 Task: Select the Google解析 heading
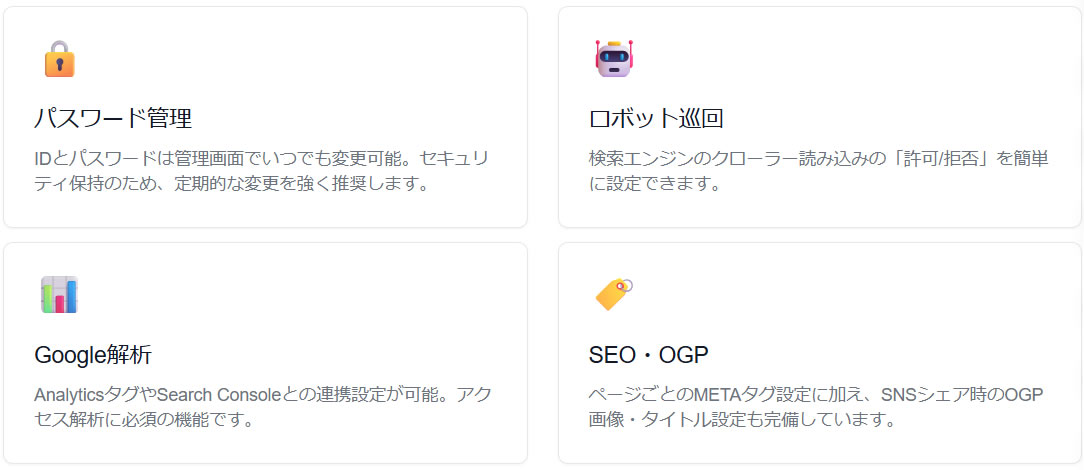point(93,355)
